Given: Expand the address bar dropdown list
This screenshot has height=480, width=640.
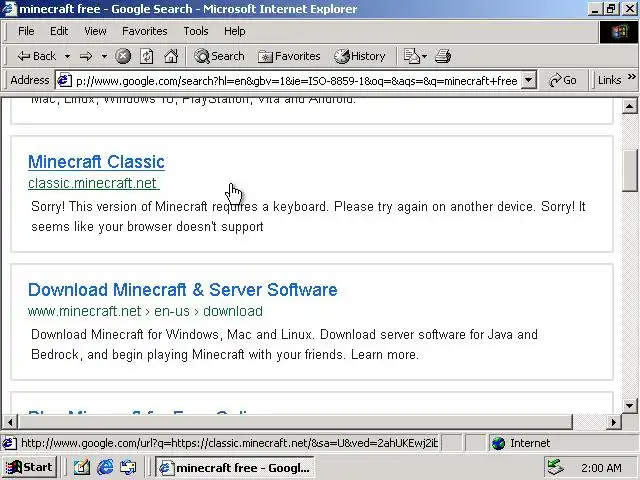Looking at the screenshot, I should (529, 80).
